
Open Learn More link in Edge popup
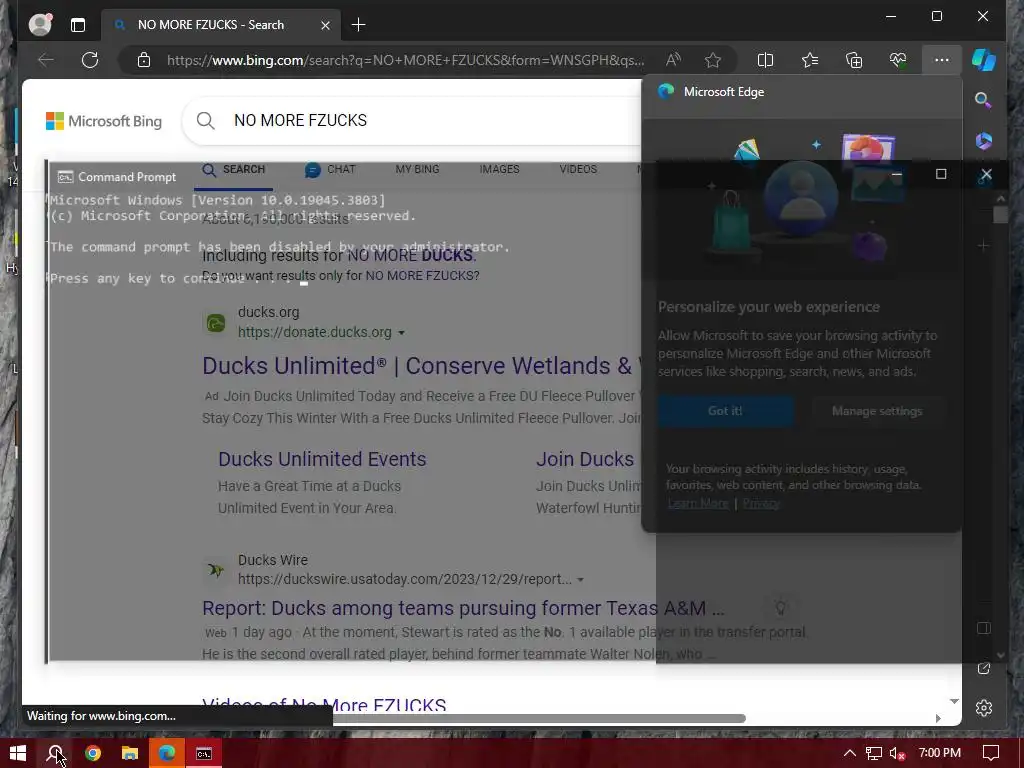(697, 503)
